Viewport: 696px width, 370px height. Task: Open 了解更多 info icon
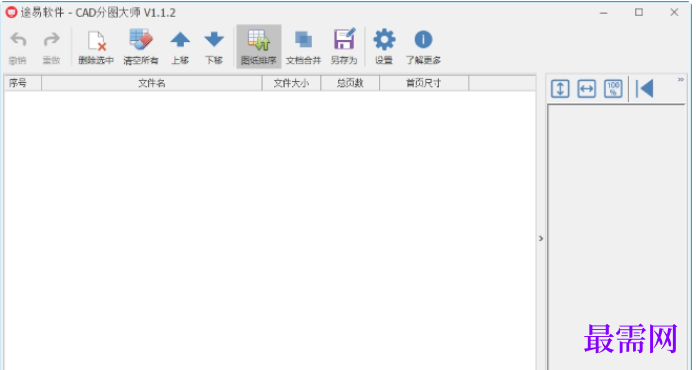coord(423,47)
